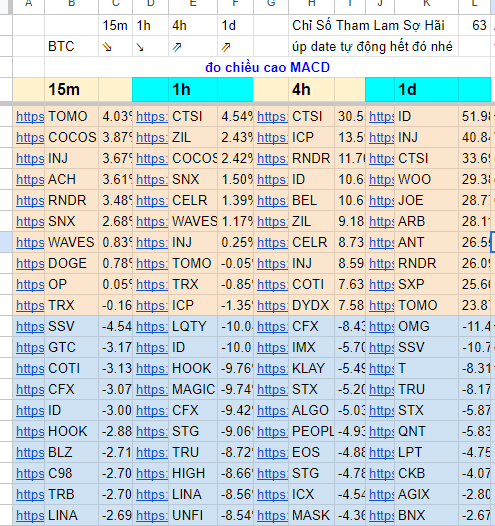This screenshot has width=495, height=526.
Task: Open the https link beside ICP in 4h section
Action: pyautogui.click(x=272, y=138)
